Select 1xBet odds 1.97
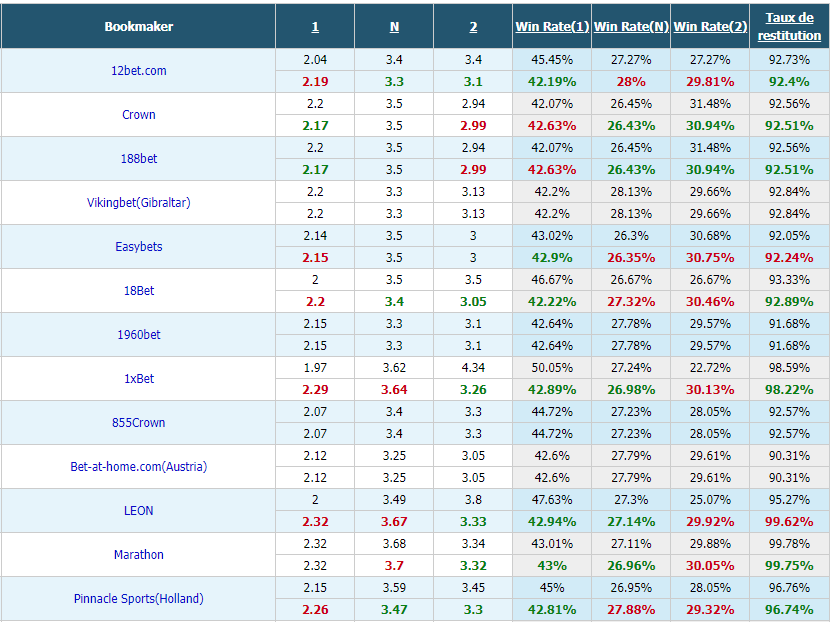The image size is (831, 622). pos(315,368)
